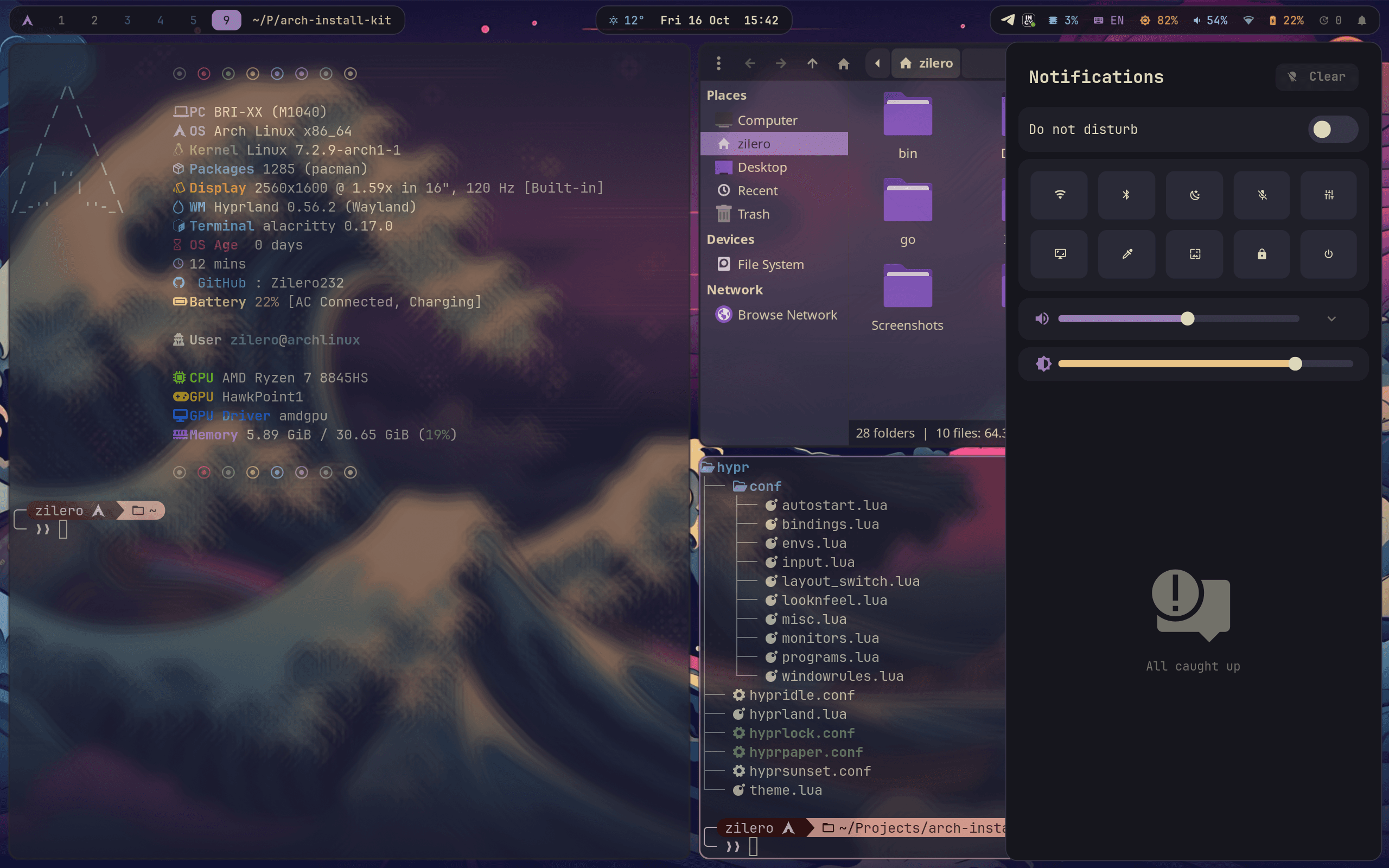1389x868 pixels.
Task: Switch to workspace 3
Action: (x=128, y=20)
